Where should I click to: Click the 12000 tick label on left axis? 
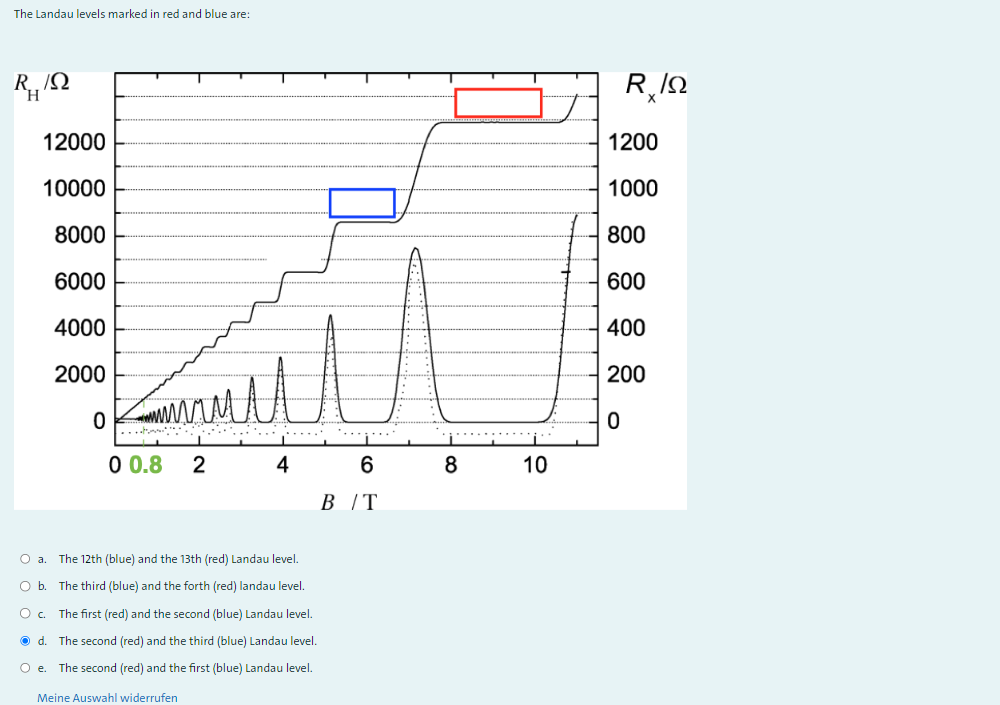76,142
